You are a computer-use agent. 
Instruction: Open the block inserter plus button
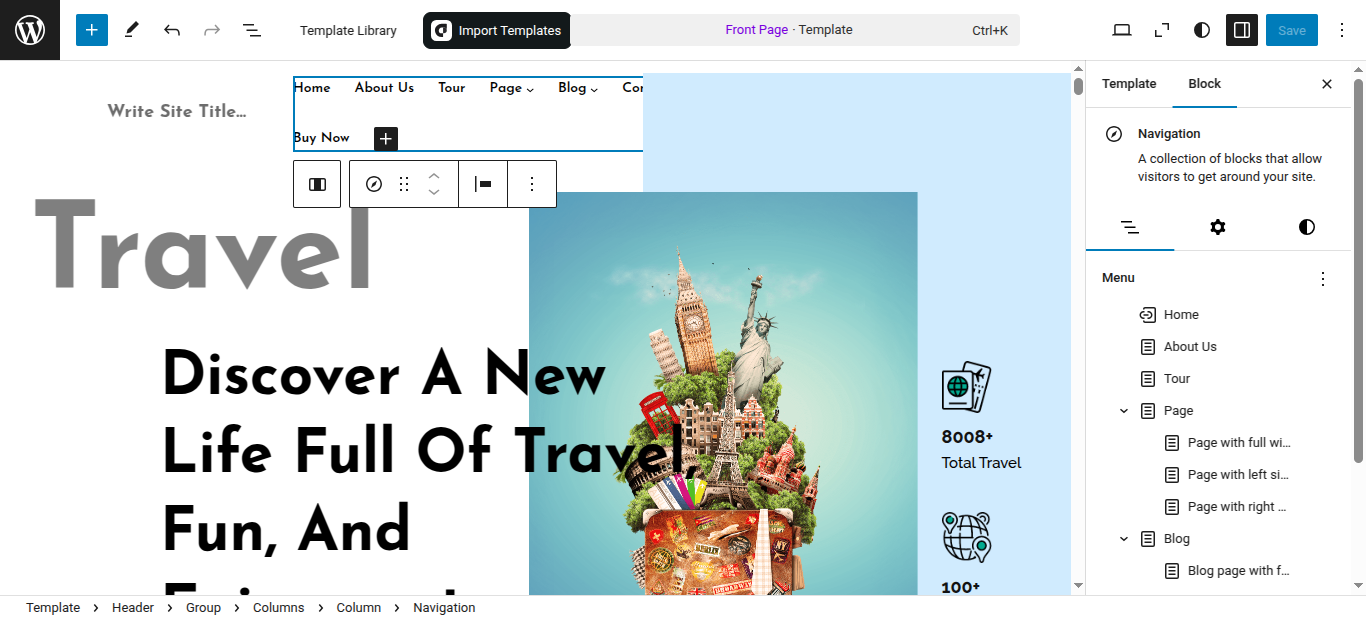click(x=91, y=30)
